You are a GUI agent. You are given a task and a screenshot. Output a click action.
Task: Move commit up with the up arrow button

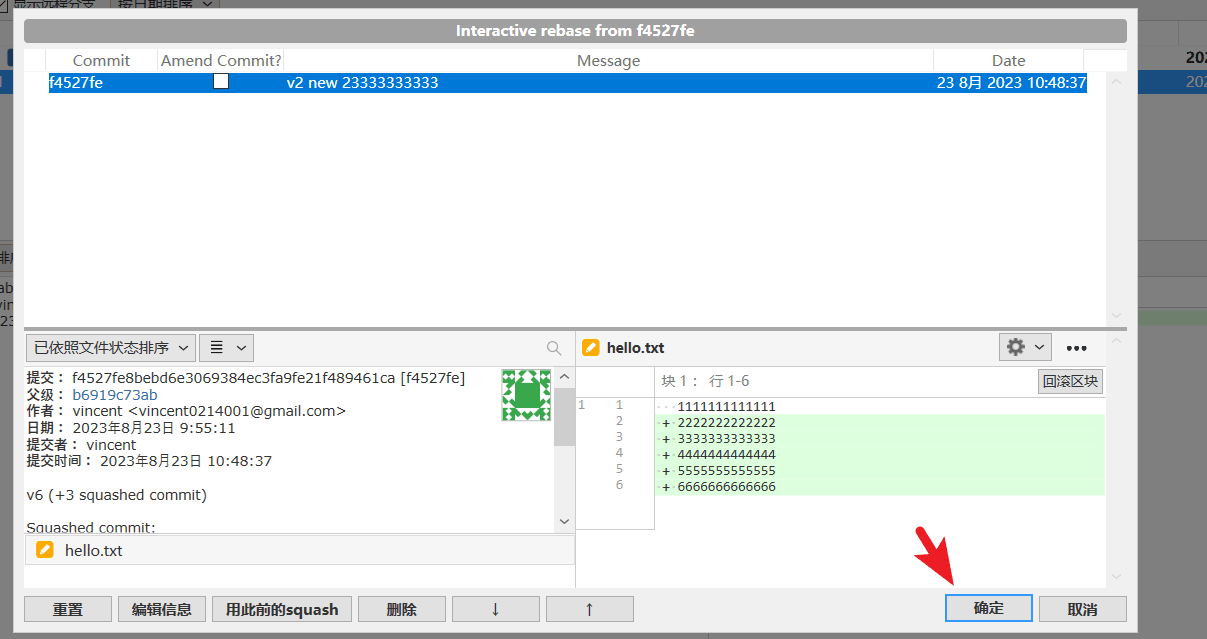coord(589,609)
